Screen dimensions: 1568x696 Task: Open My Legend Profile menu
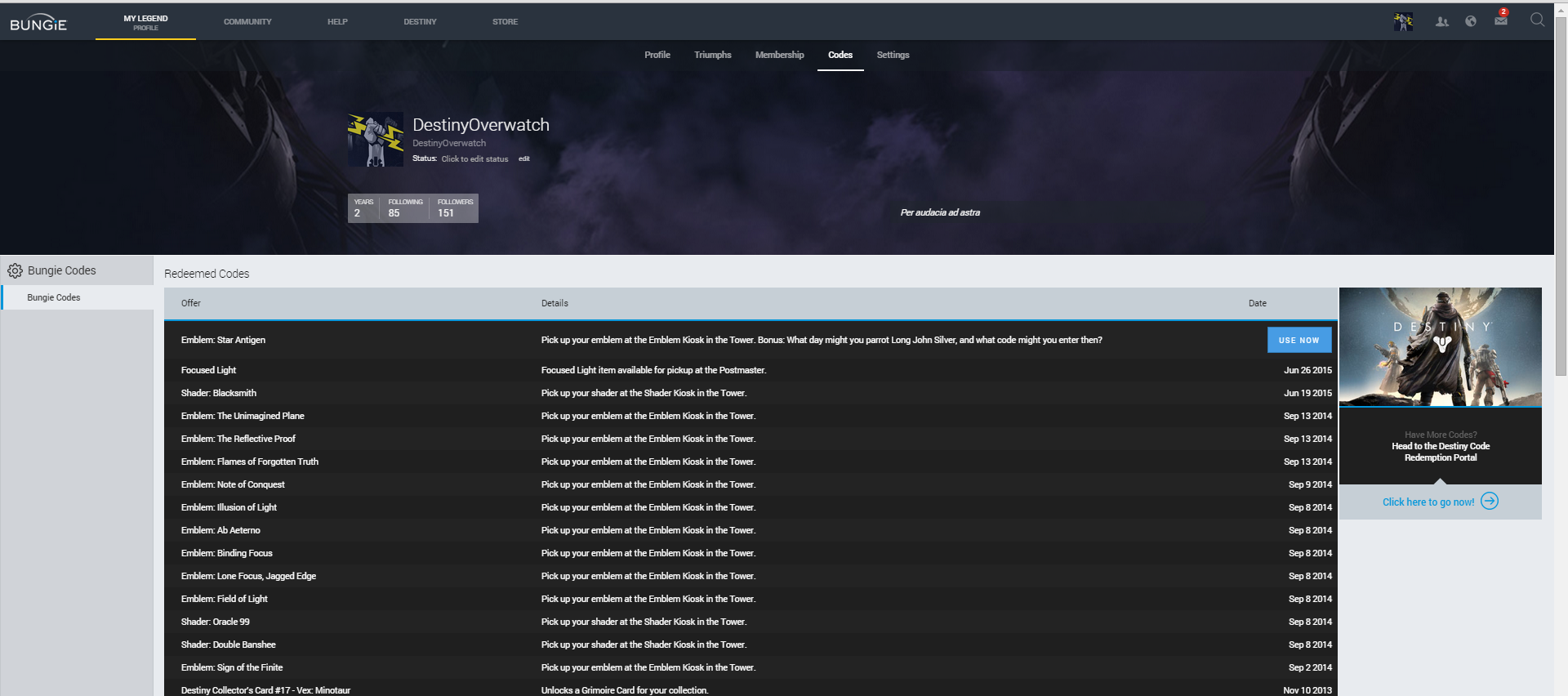145,22
